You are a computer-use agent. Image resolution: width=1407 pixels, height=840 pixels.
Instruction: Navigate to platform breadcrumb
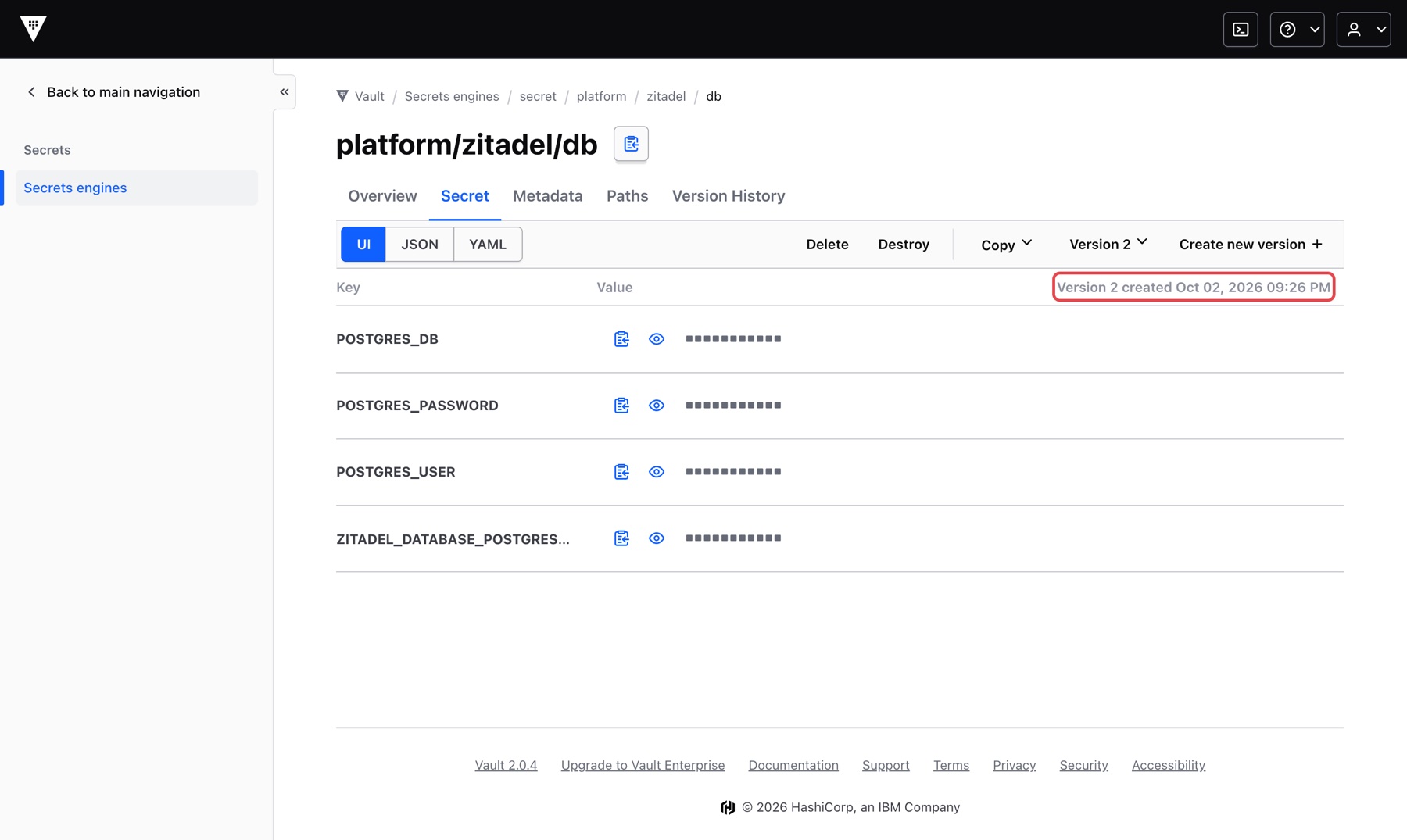coord(601,96)
